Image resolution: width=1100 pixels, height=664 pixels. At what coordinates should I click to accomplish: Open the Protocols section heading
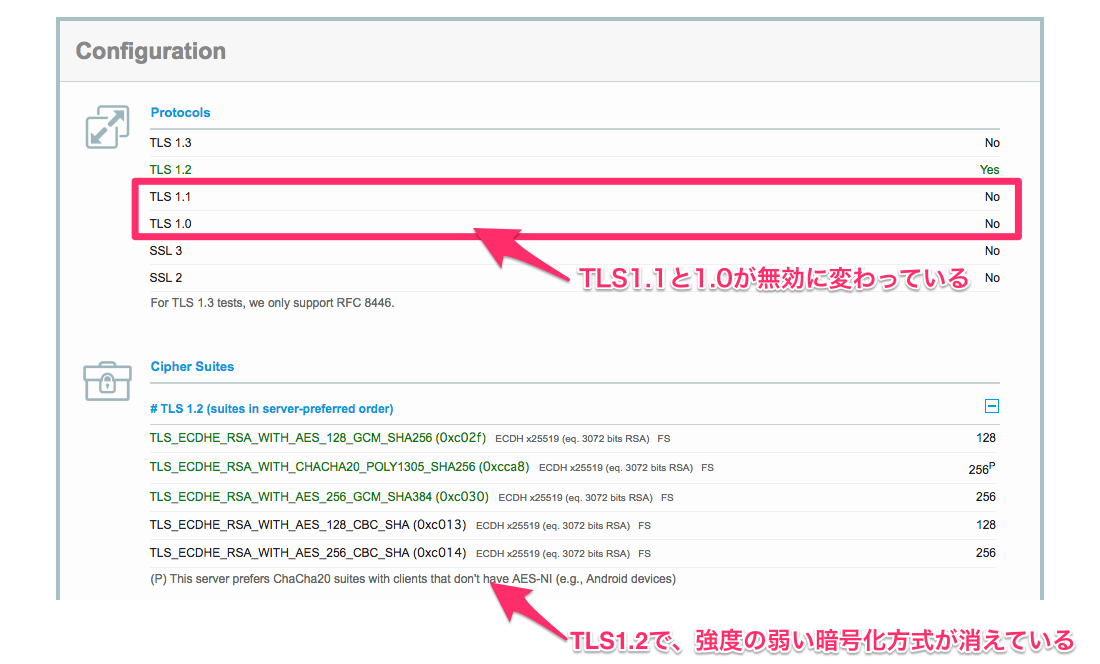point(180,112)
